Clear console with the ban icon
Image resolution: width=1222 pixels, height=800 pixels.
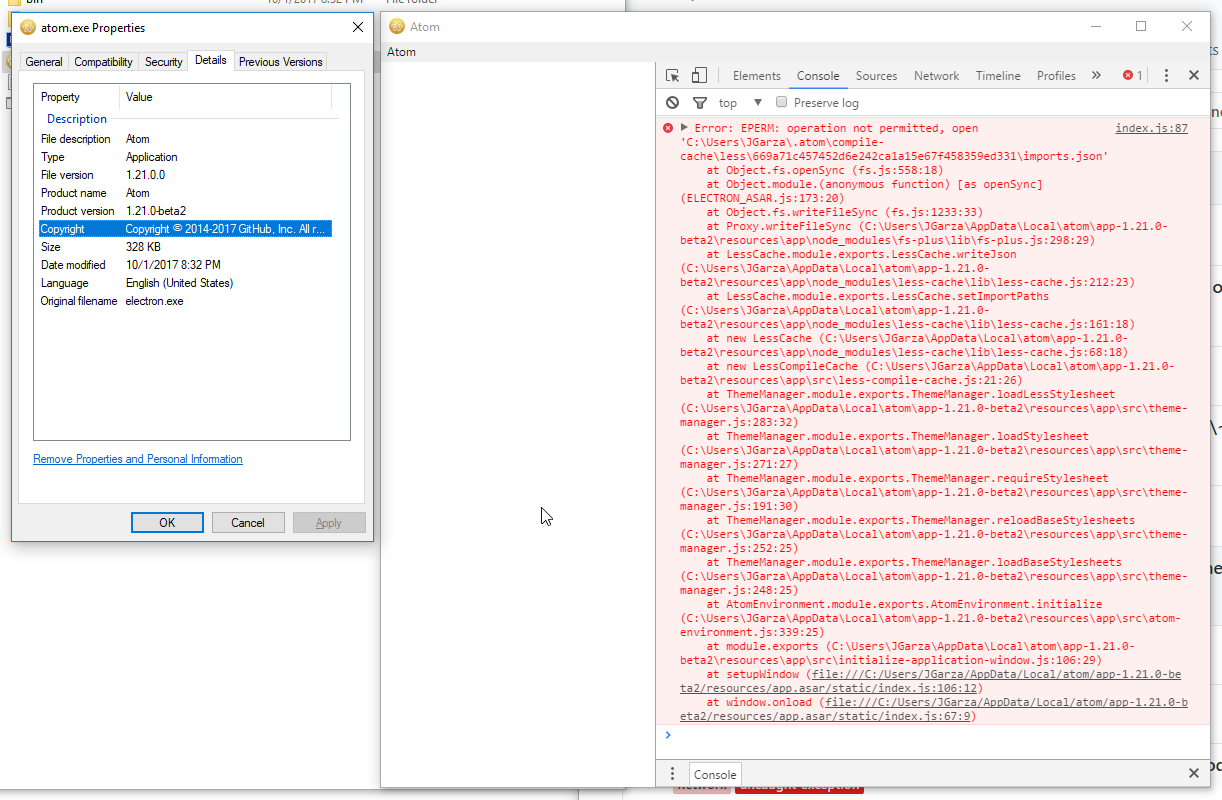point(673,102)
